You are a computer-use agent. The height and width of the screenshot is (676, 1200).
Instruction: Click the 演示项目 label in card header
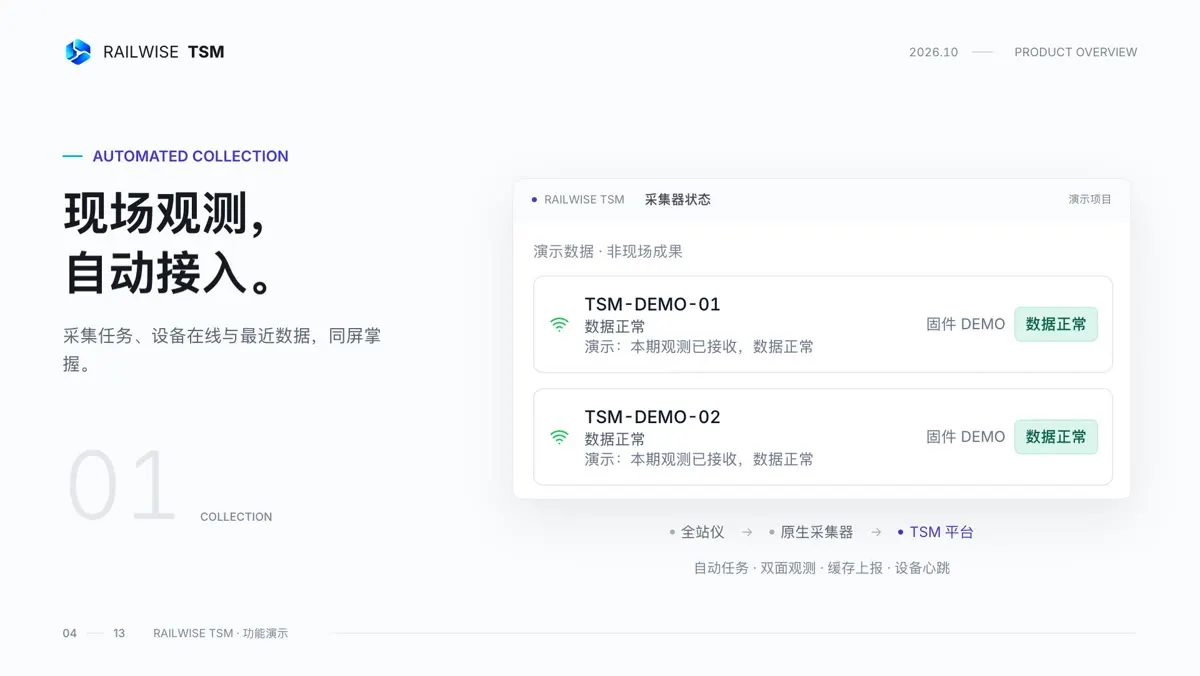(x=1090, y=199)
